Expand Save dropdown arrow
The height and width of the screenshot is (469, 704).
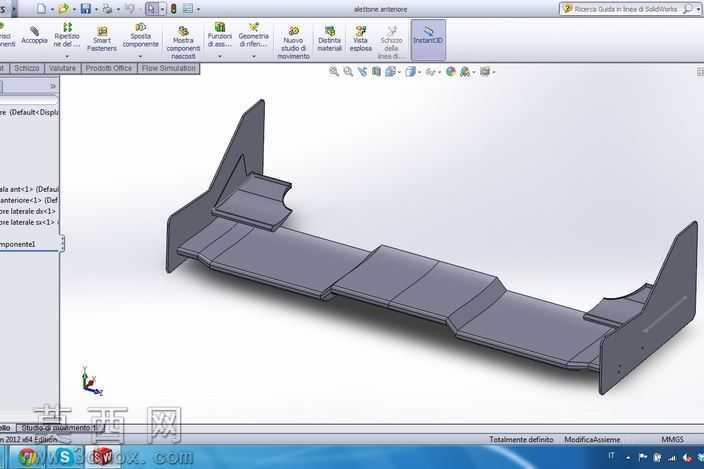point(96,9)
